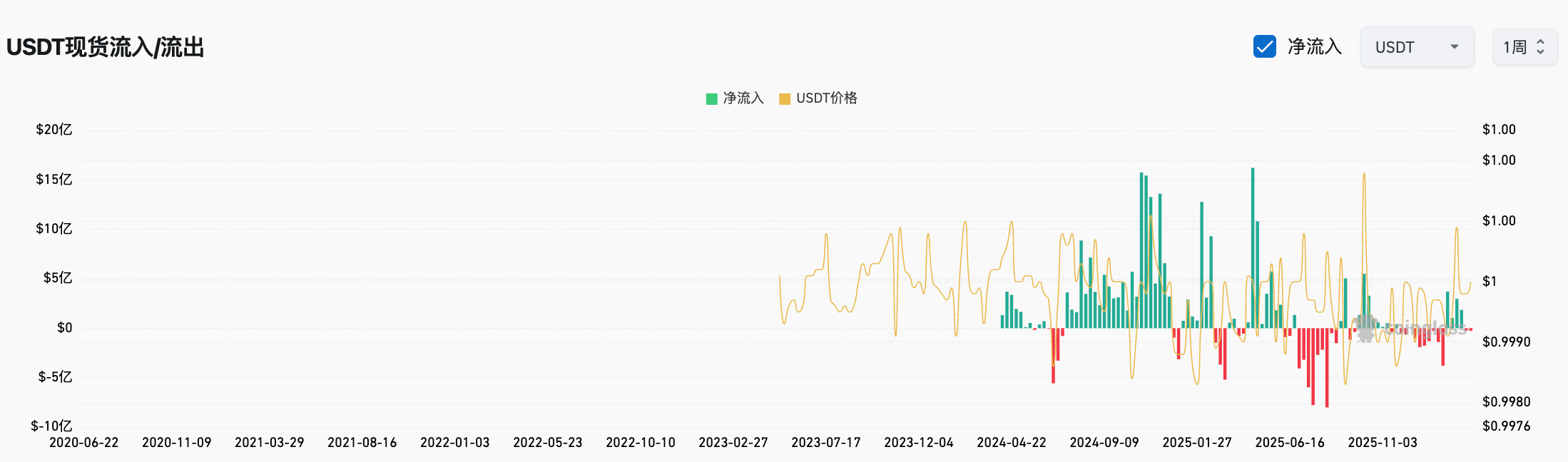Open the 1周 time interval selector
This screenshot has width=1568, height=462.
(x=1524, y=47)
